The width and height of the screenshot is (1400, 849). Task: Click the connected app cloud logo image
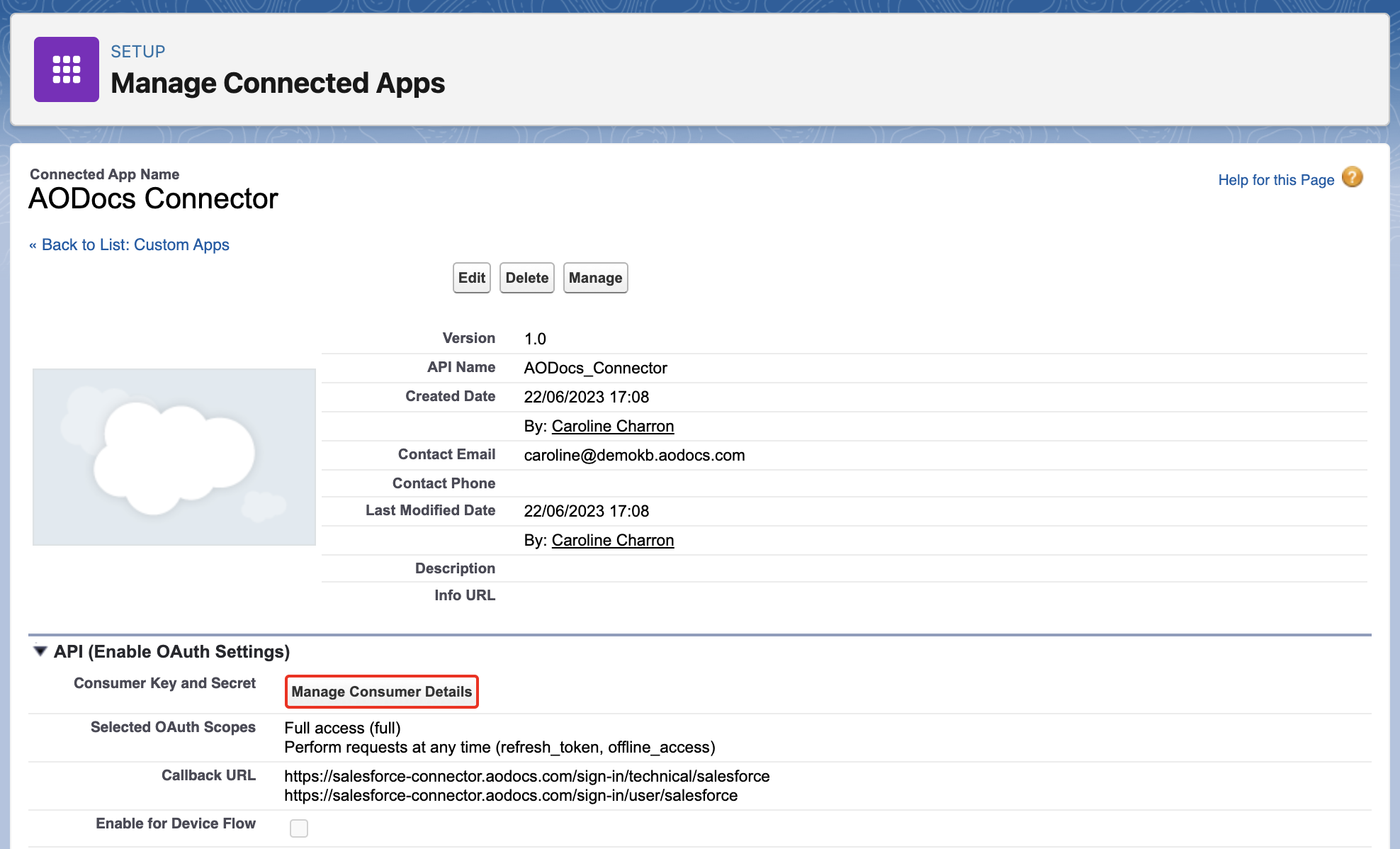tap(174, 457)
